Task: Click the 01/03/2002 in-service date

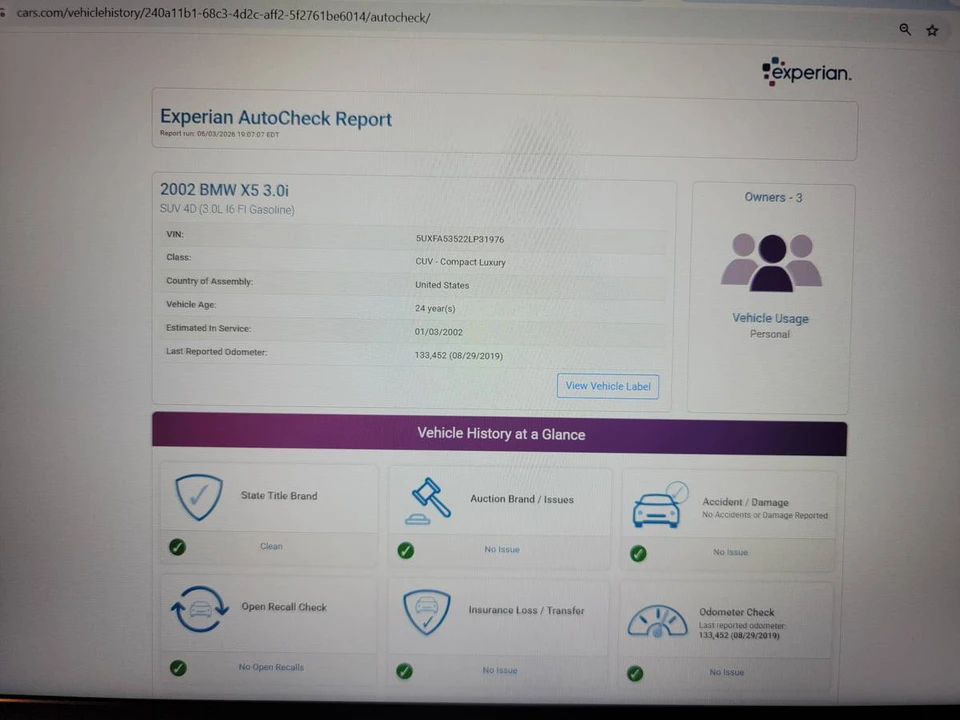Action: 438,332
